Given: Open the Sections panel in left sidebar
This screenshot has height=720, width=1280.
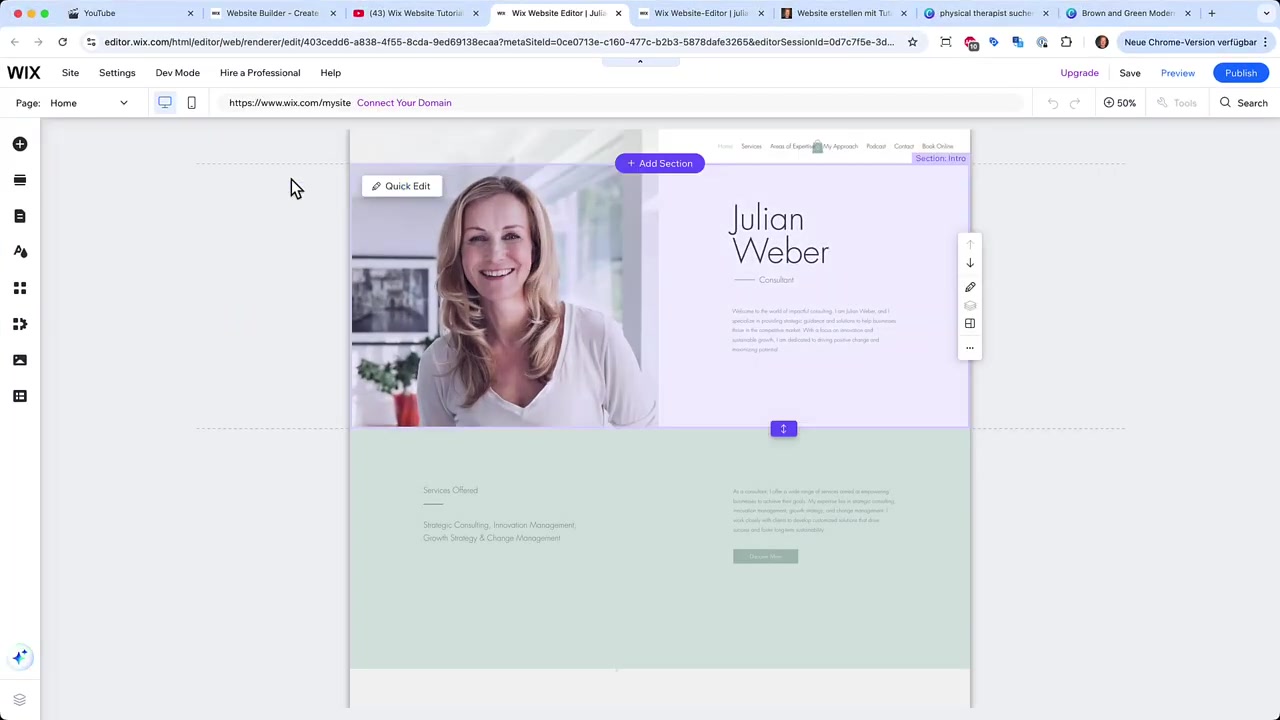Looking at the screenshot, I should click(x=20, y=180).
